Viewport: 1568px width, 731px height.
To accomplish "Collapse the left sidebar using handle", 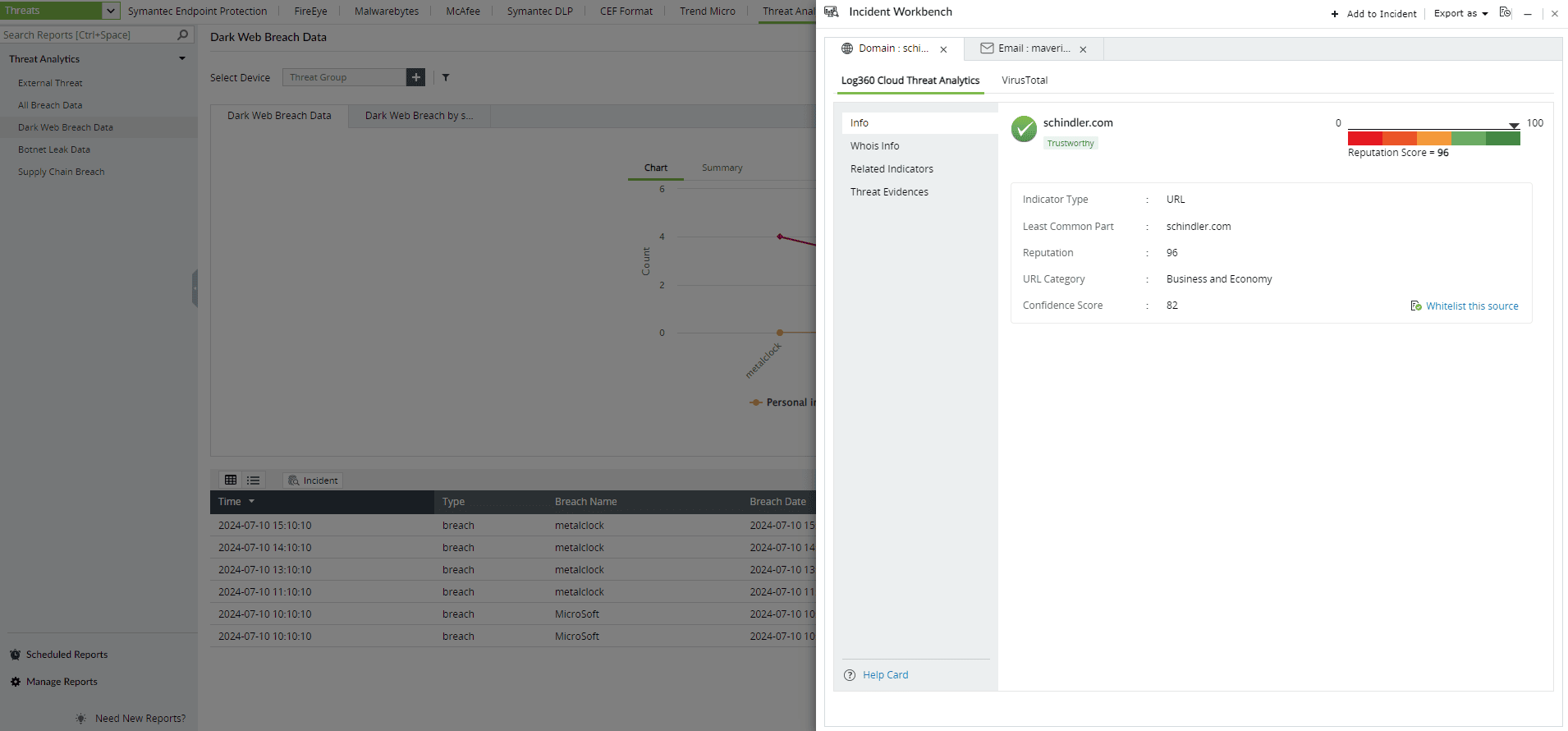I will pos(195,288).
